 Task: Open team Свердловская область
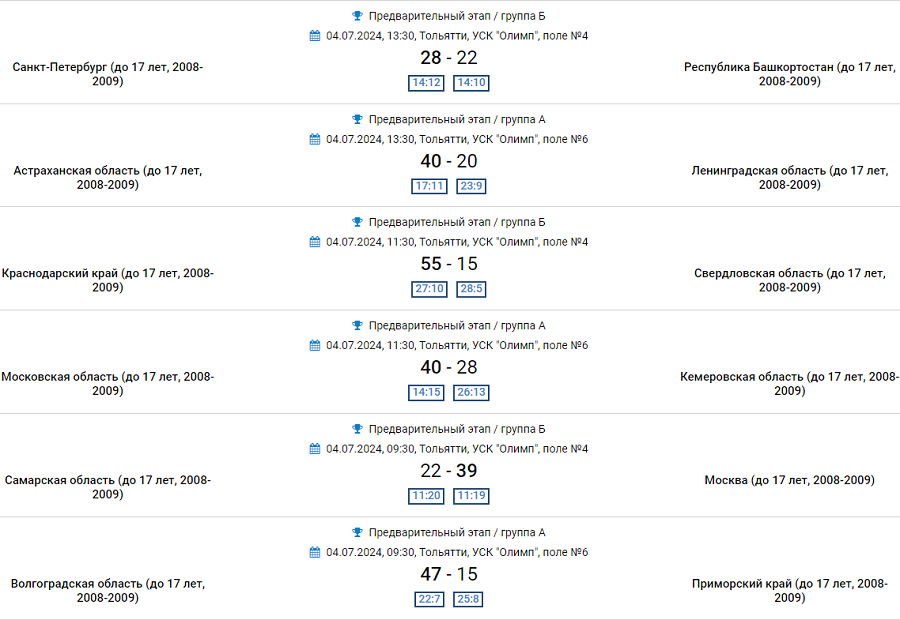(789, 280)
